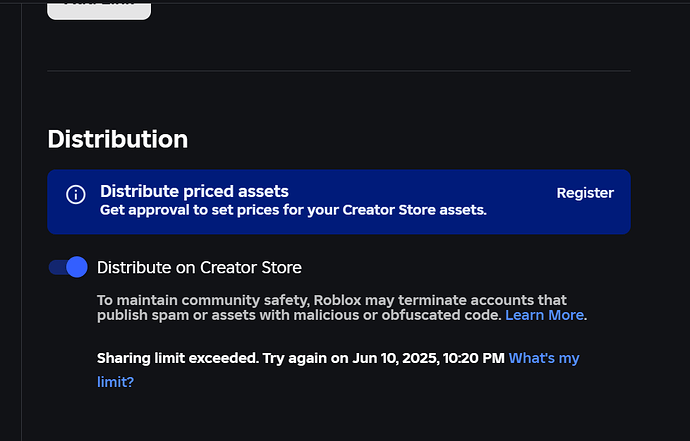The image size is (690, 441).
Task: Click the word limit? on the last line
Action: [115, 382]
